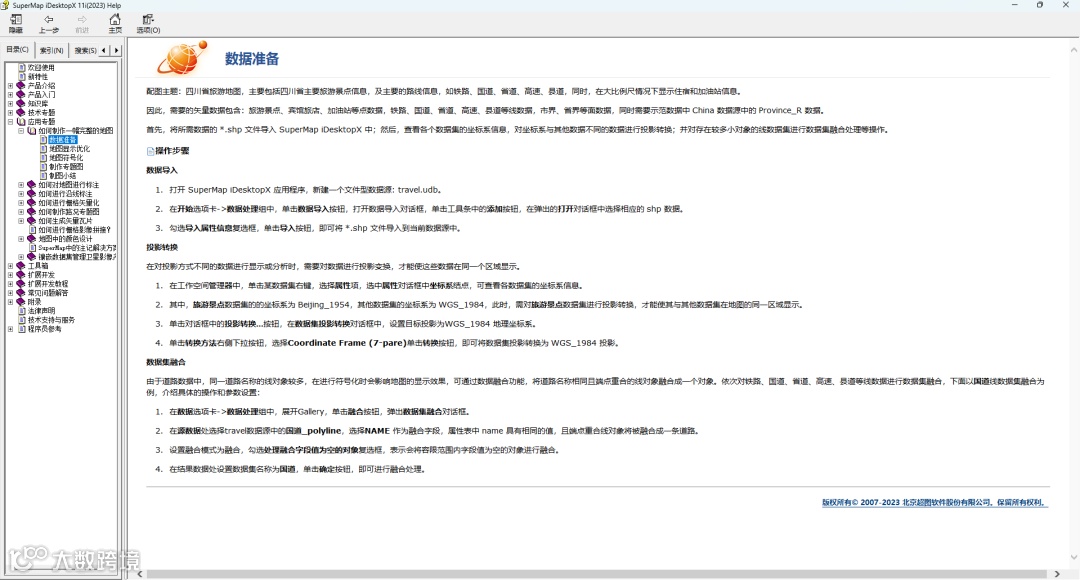Screen dimensions: 1080x580
Task: Click the page icon beside 地图符号化
Action: pyautogui.click(x=43, y=157)
